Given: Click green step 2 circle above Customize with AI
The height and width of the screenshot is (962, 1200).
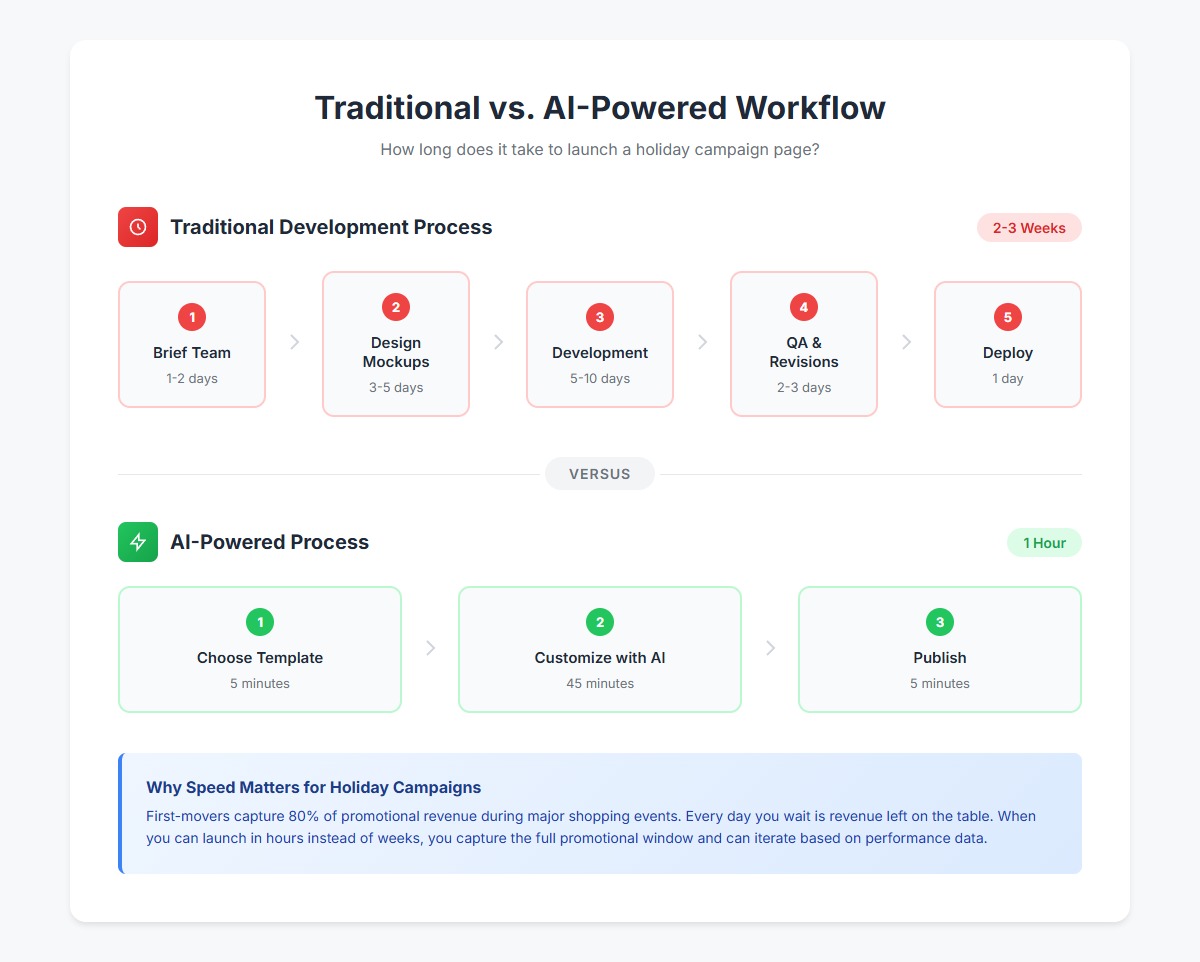Looking at the screenshot, I should (600, 623).
